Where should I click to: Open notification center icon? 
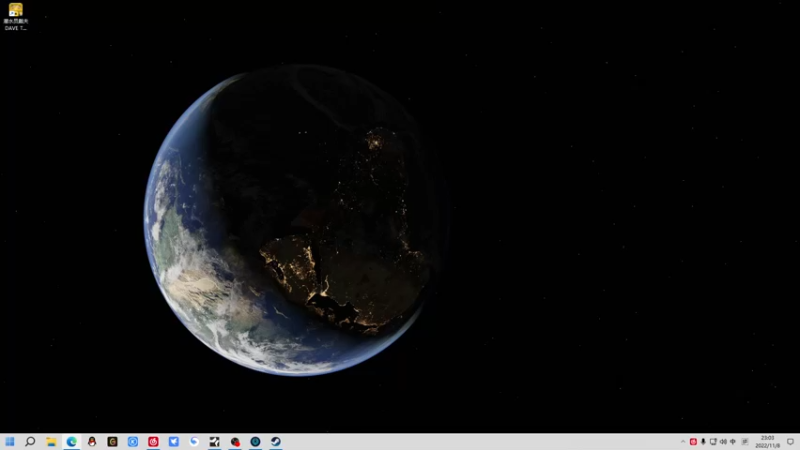click(x=790, y=442)
